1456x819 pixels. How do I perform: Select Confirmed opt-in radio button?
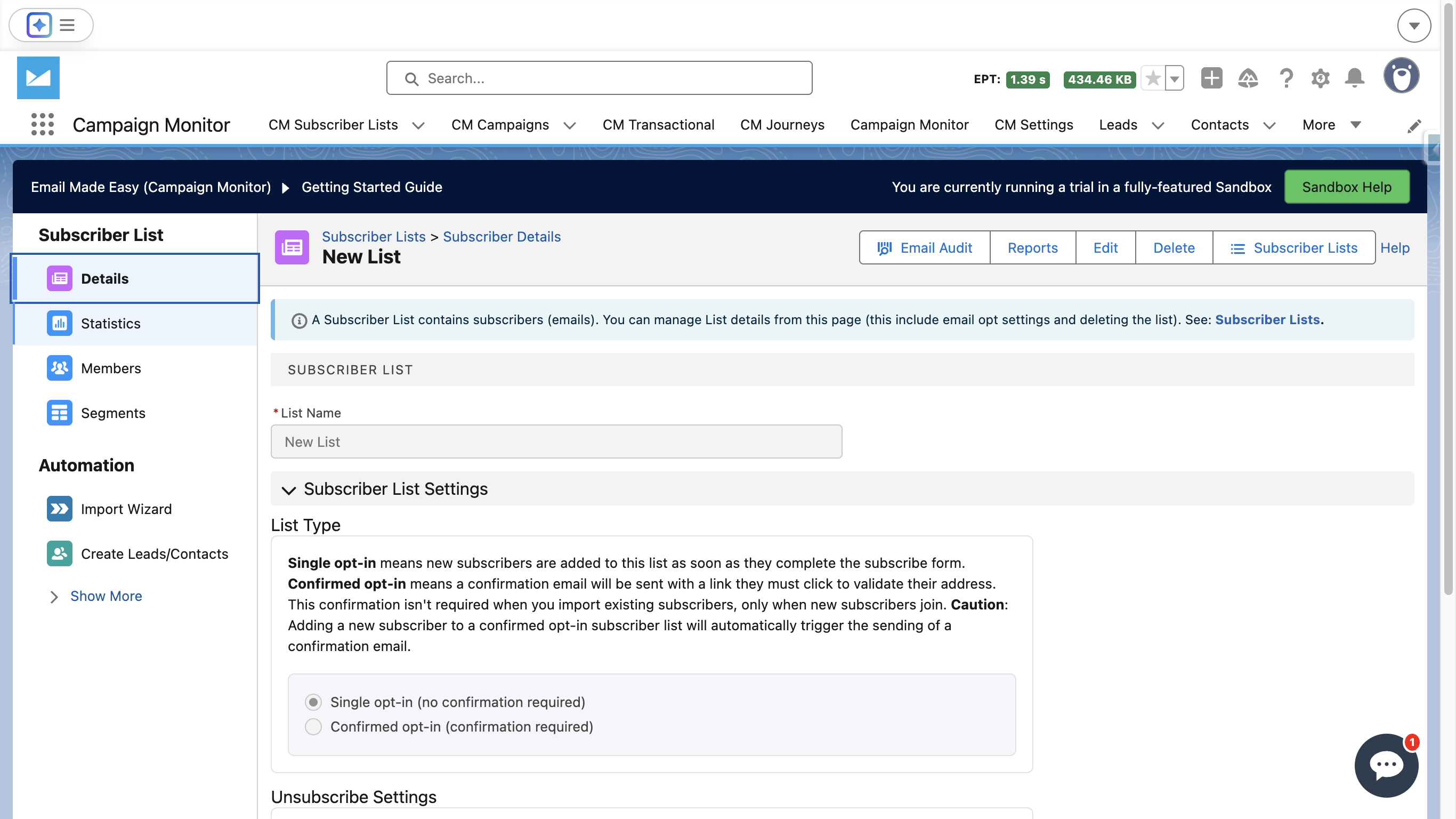click(313, 726)
